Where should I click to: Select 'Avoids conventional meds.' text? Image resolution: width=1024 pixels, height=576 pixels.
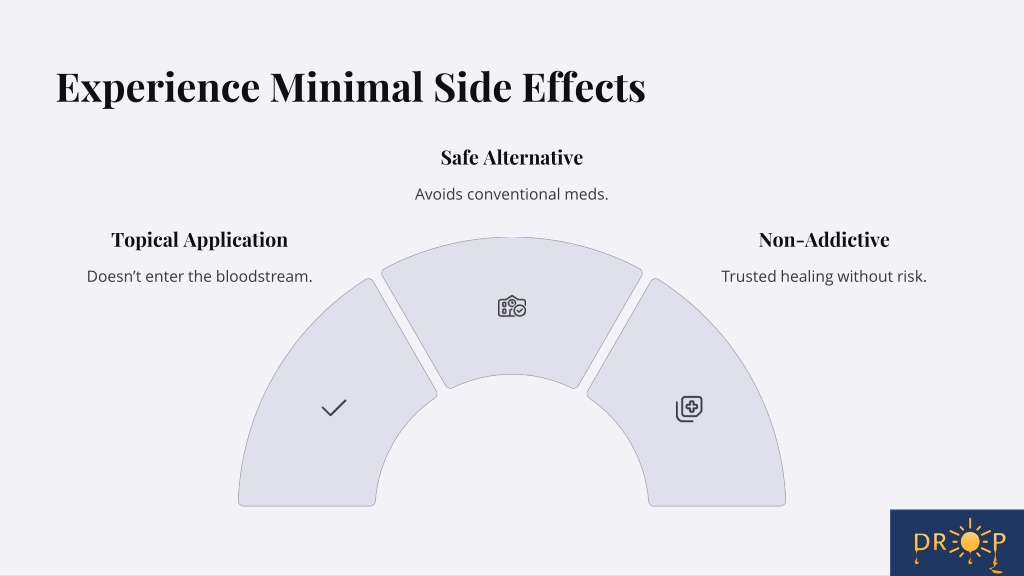tap(511, 194)
